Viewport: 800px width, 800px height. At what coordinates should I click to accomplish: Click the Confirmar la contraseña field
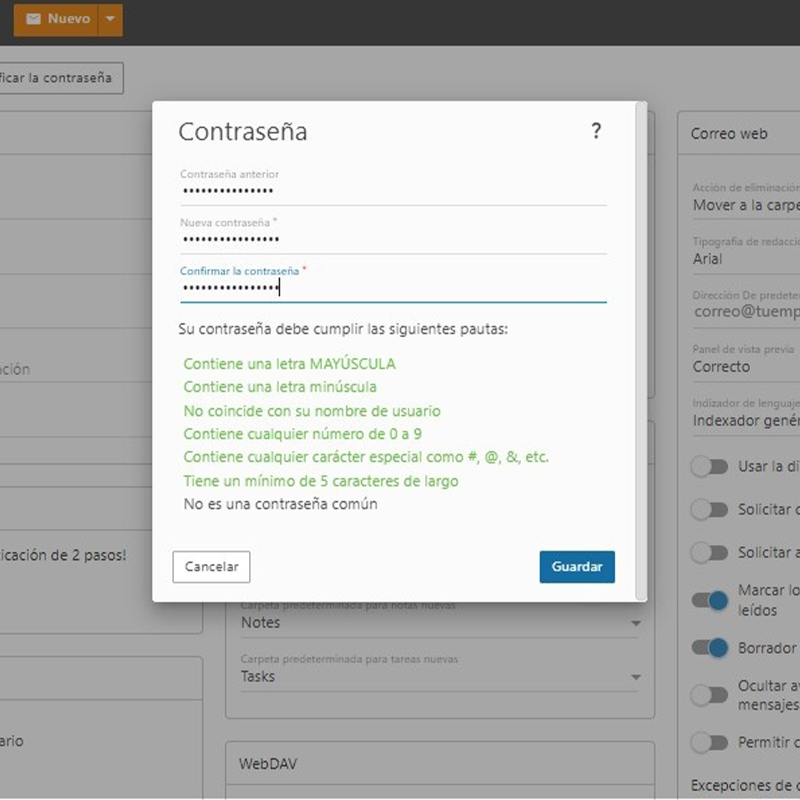(x=392, y=288)
